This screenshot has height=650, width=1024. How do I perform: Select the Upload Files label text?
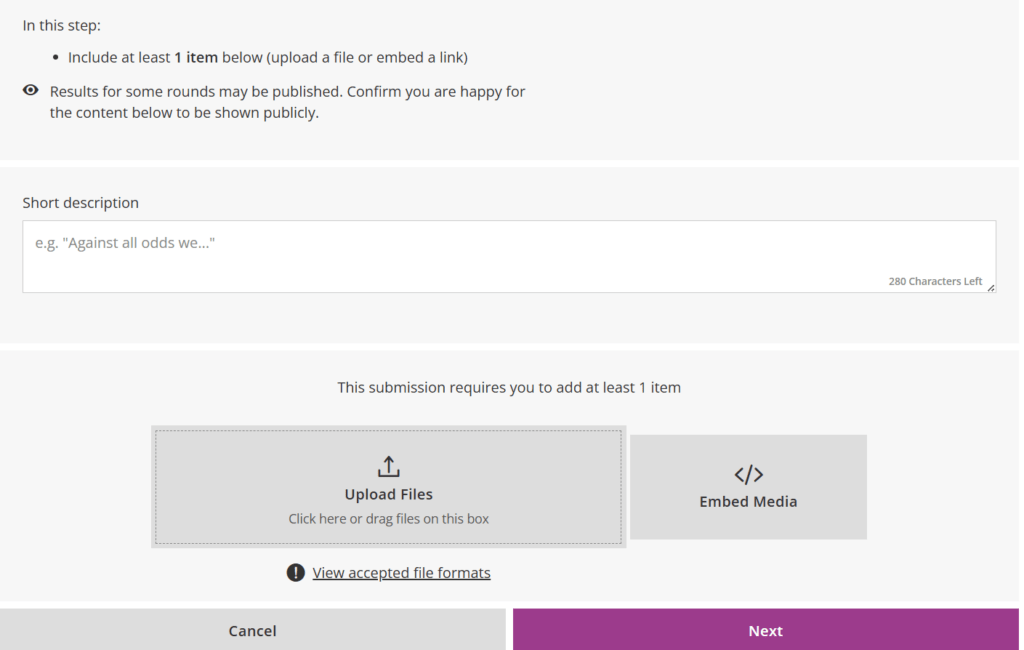388,494
